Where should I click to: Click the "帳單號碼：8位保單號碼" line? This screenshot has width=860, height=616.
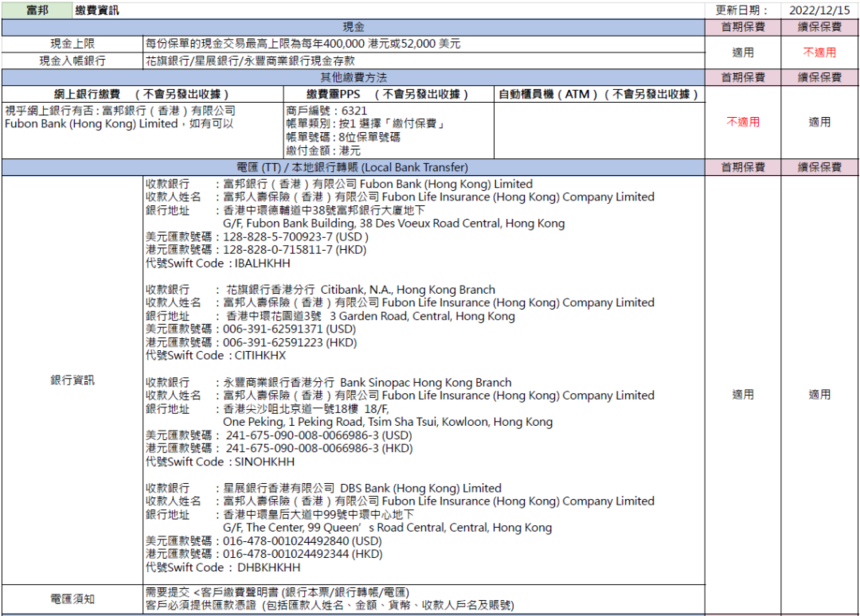(x=343, y=137)
